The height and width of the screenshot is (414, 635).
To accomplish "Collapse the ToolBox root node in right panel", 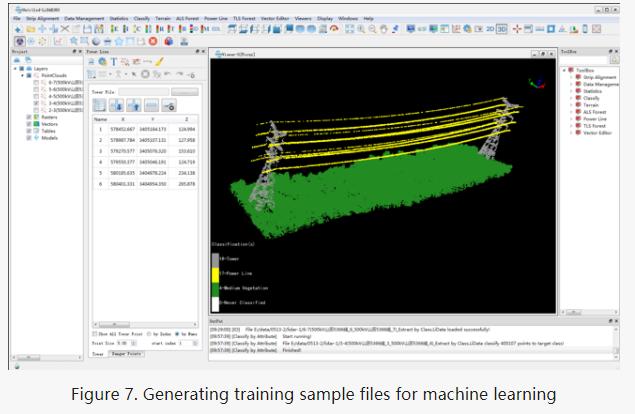I will (564, 70).
